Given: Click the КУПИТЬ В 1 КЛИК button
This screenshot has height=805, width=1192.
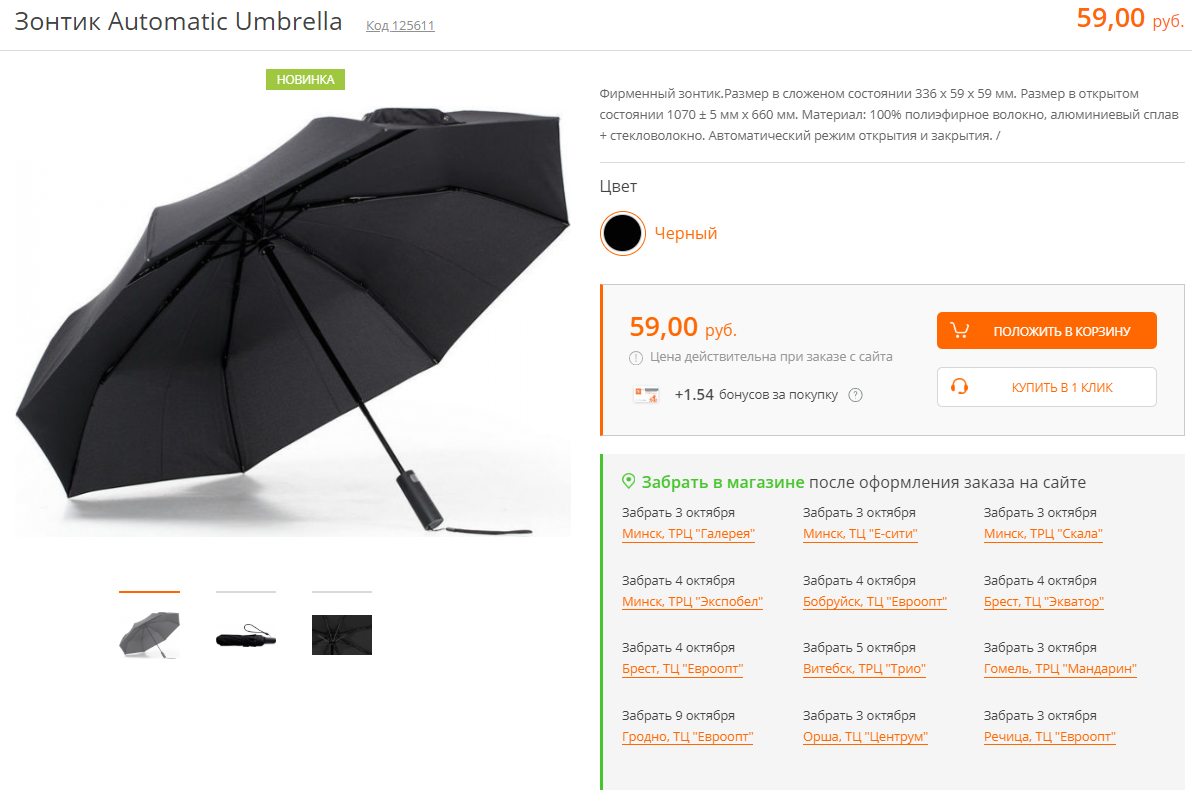Looking at the screenshot, I should pos(1046,387).
